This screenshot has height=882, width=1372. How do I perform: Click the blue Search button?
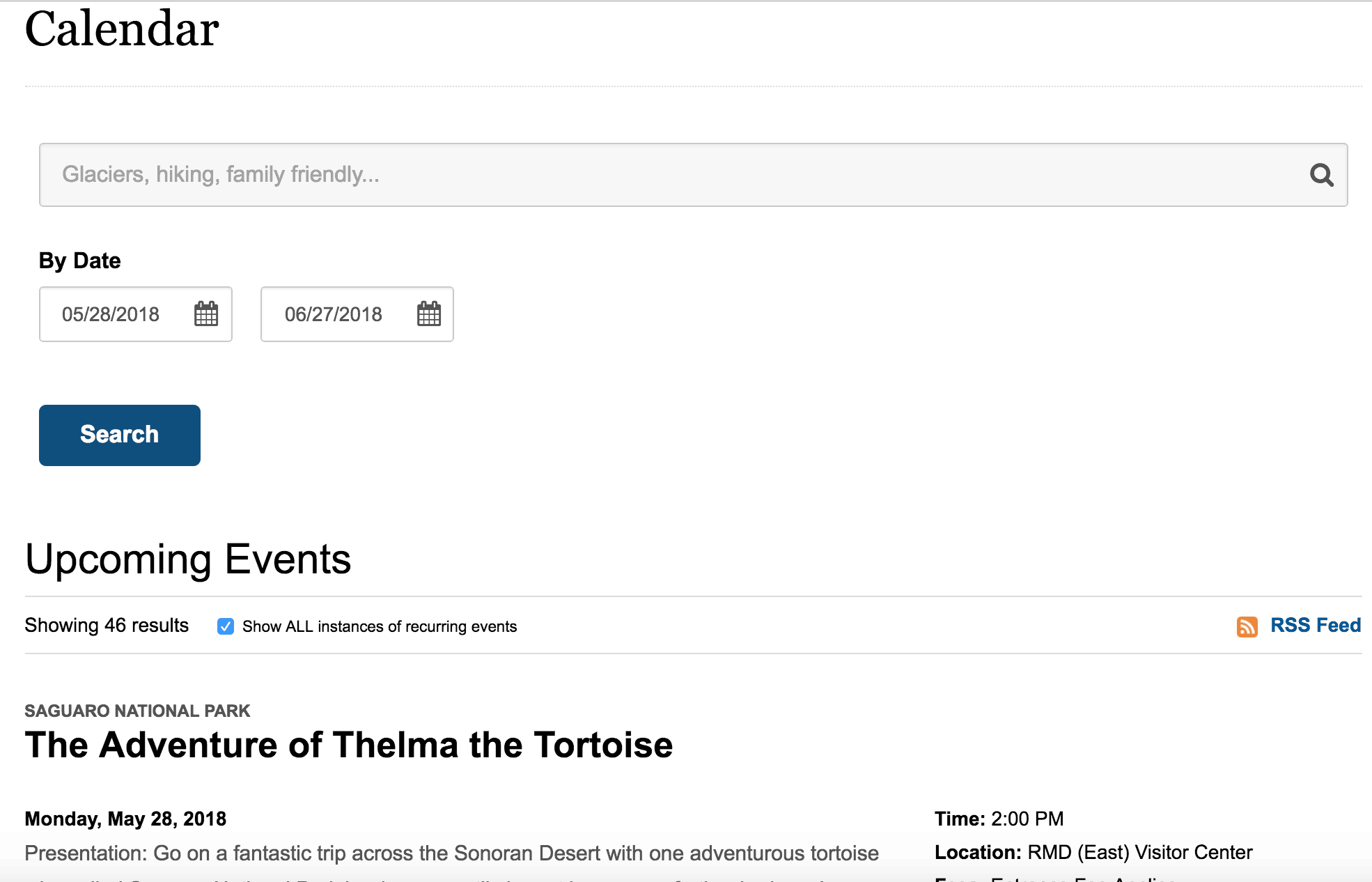point(120,435)
